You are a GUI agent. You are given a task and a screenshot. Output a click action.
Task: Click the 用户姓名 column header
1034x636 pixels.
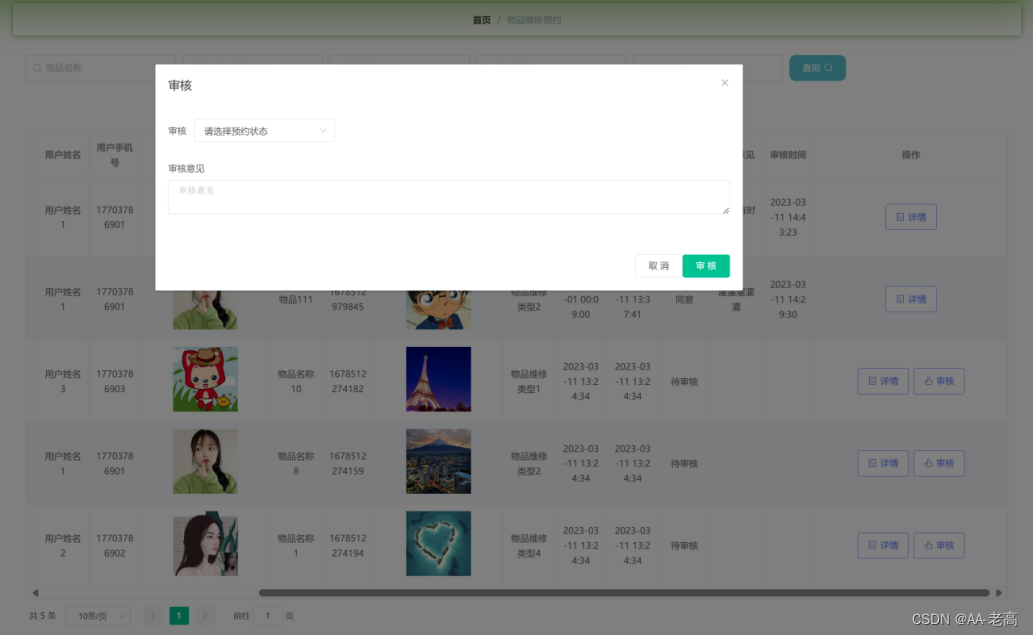(63, 155)
